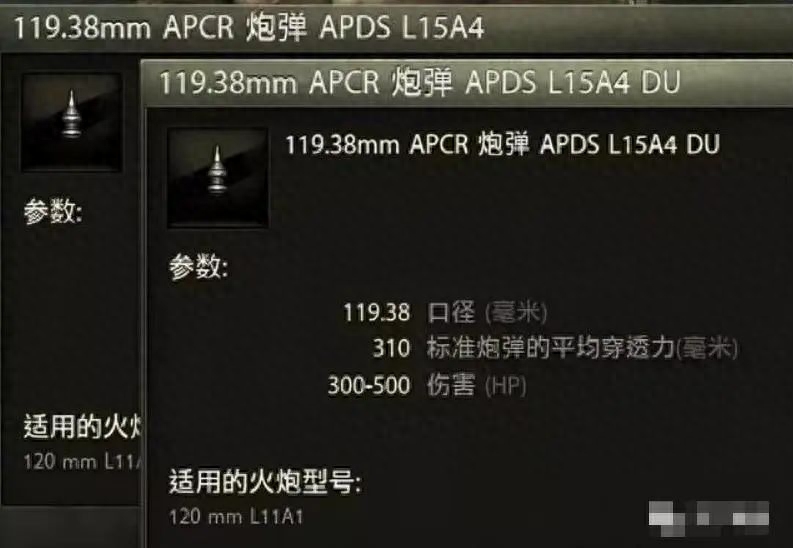Image resolution: width=793 pixels, height=548 pixels.
Task: Click the truncated 适用的火炮 heading in back panel
Action: coord(82,426)
